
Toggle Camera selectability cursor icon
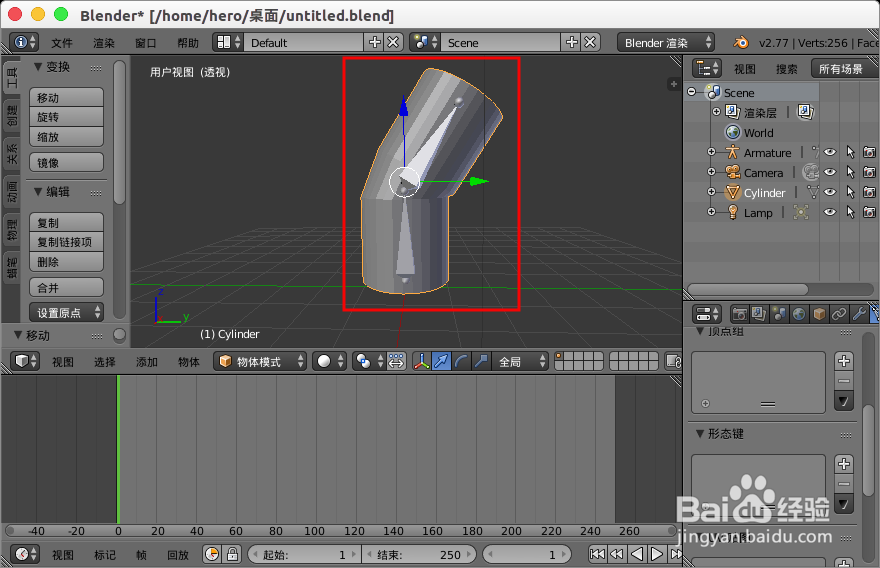850,172
